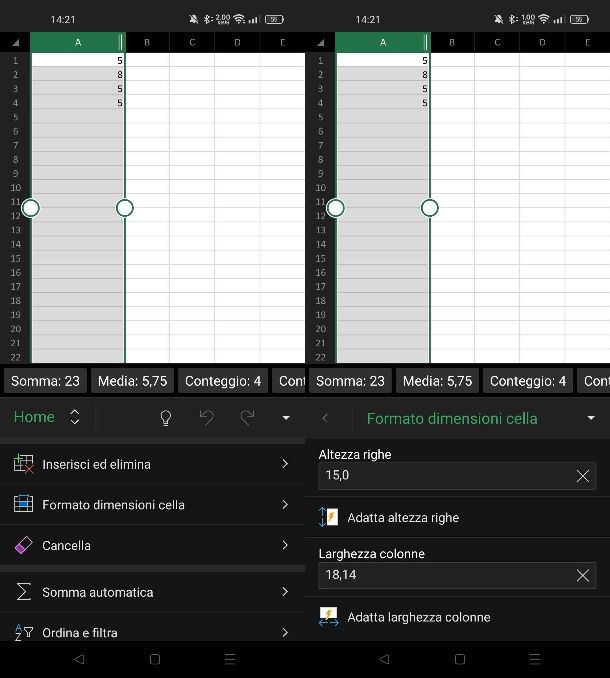610x678 pixels.
Task: Click Adatta larghezza colonne button
Action: click(457, 617)
